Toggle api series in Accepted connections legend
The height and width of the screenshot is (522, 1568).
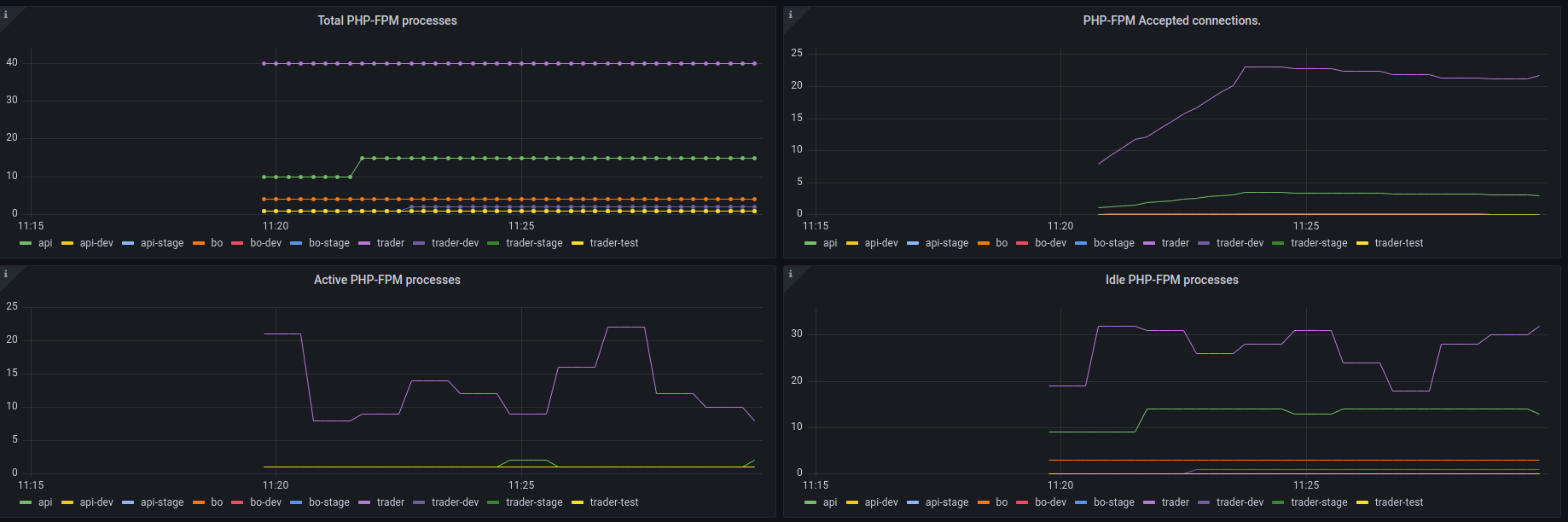(829, 243)
